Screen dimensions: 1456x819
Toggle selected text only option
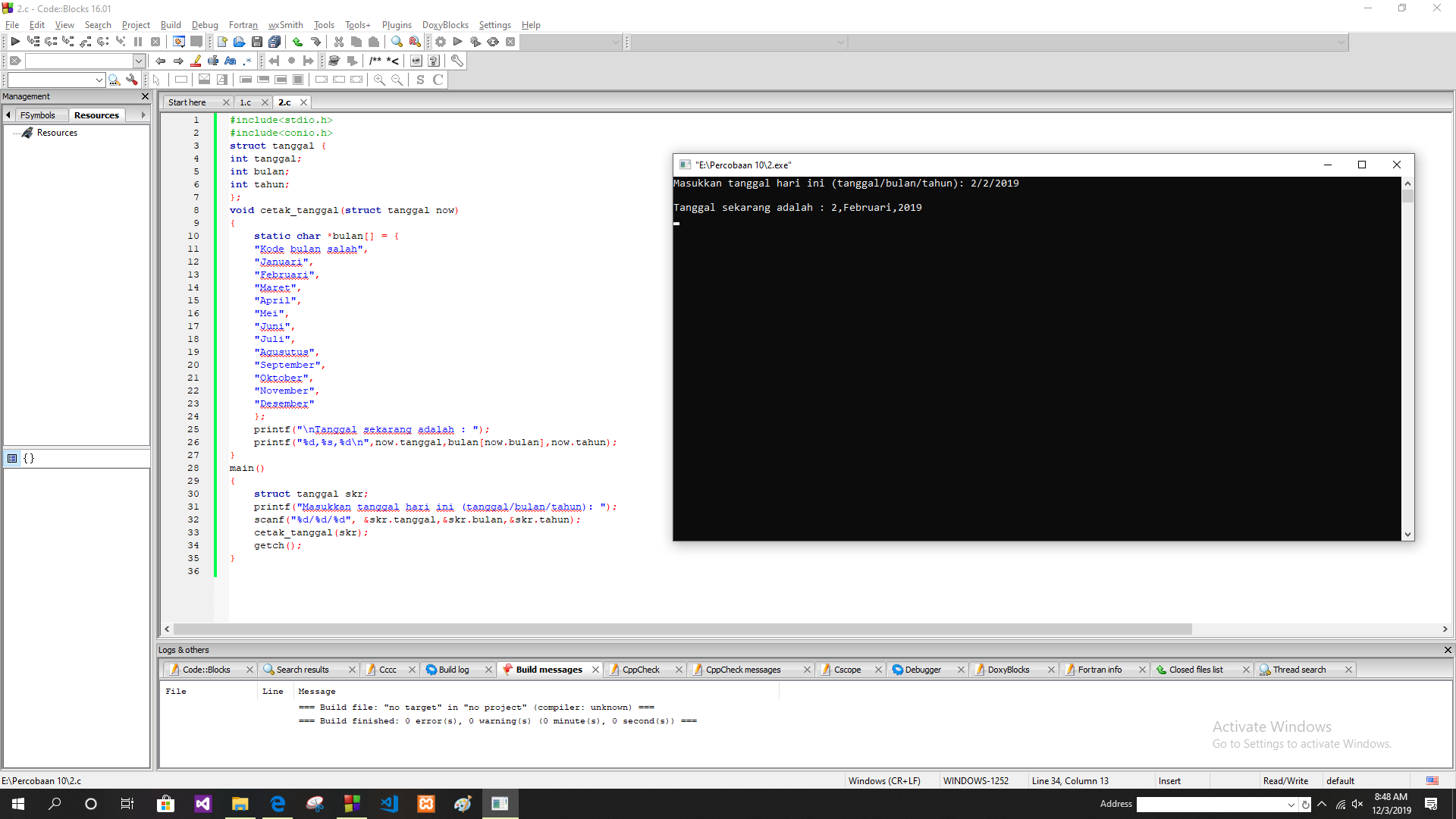(x=213, y=61)
